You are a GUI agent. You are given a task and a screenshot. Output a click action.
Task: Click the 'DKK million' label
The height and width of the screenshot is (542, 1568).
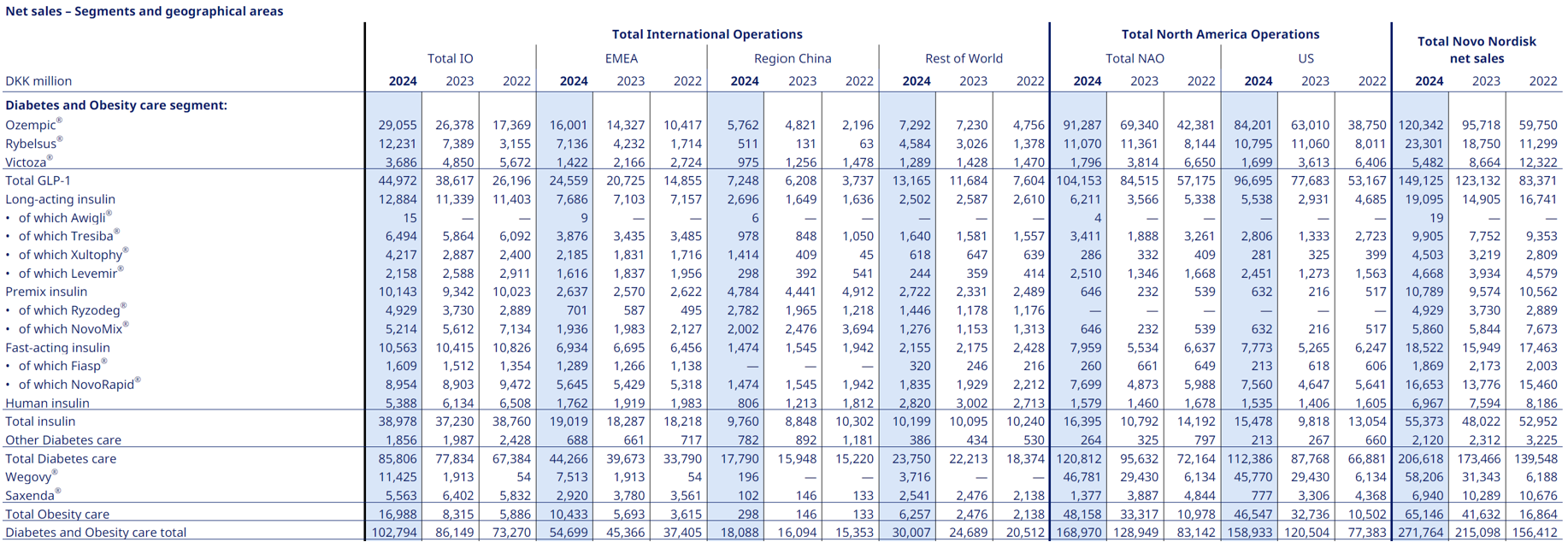[x=38, y=81]
